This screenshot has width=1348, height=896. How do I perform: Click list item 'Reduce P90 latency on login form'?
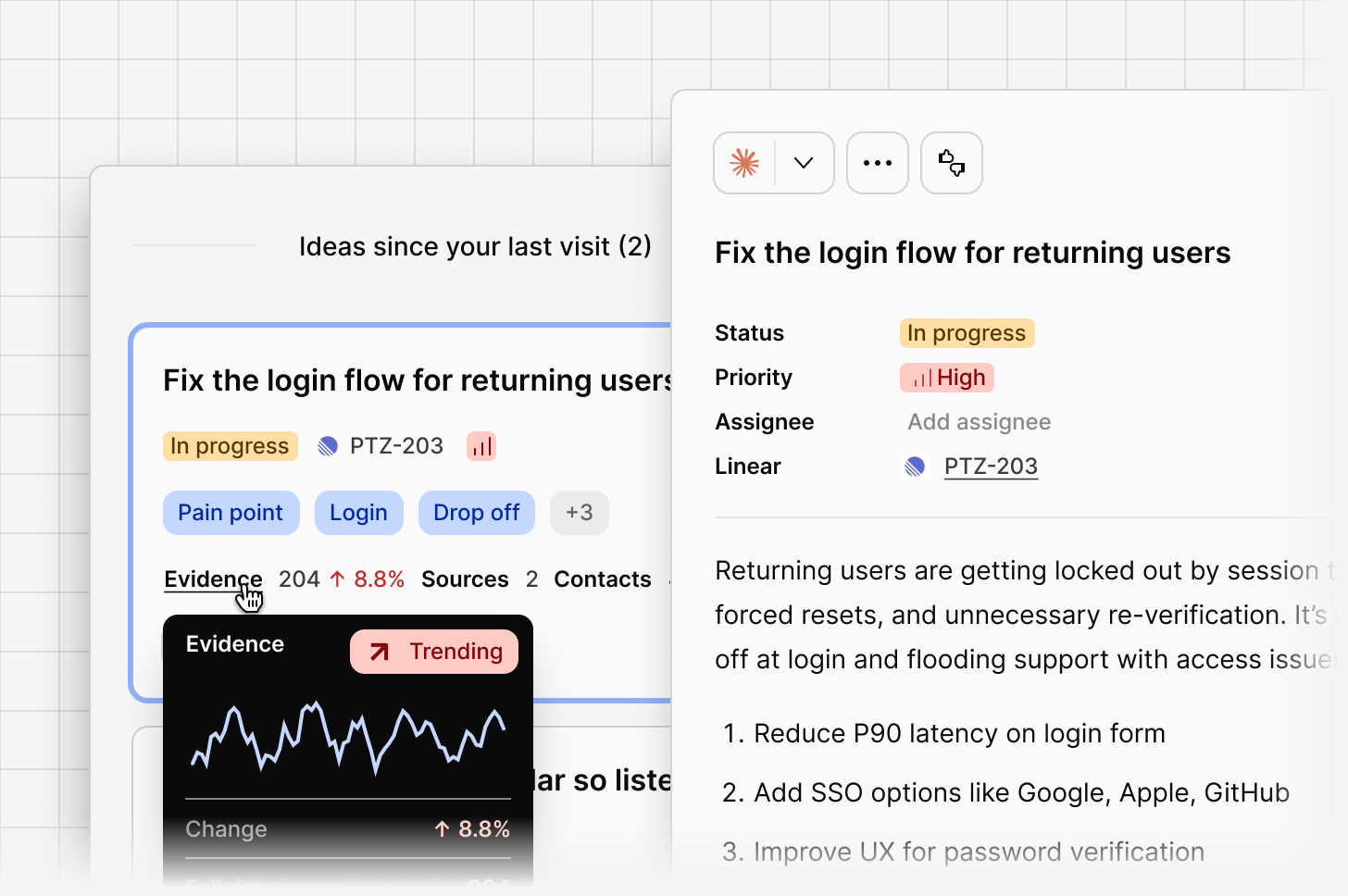pos(959,733)
